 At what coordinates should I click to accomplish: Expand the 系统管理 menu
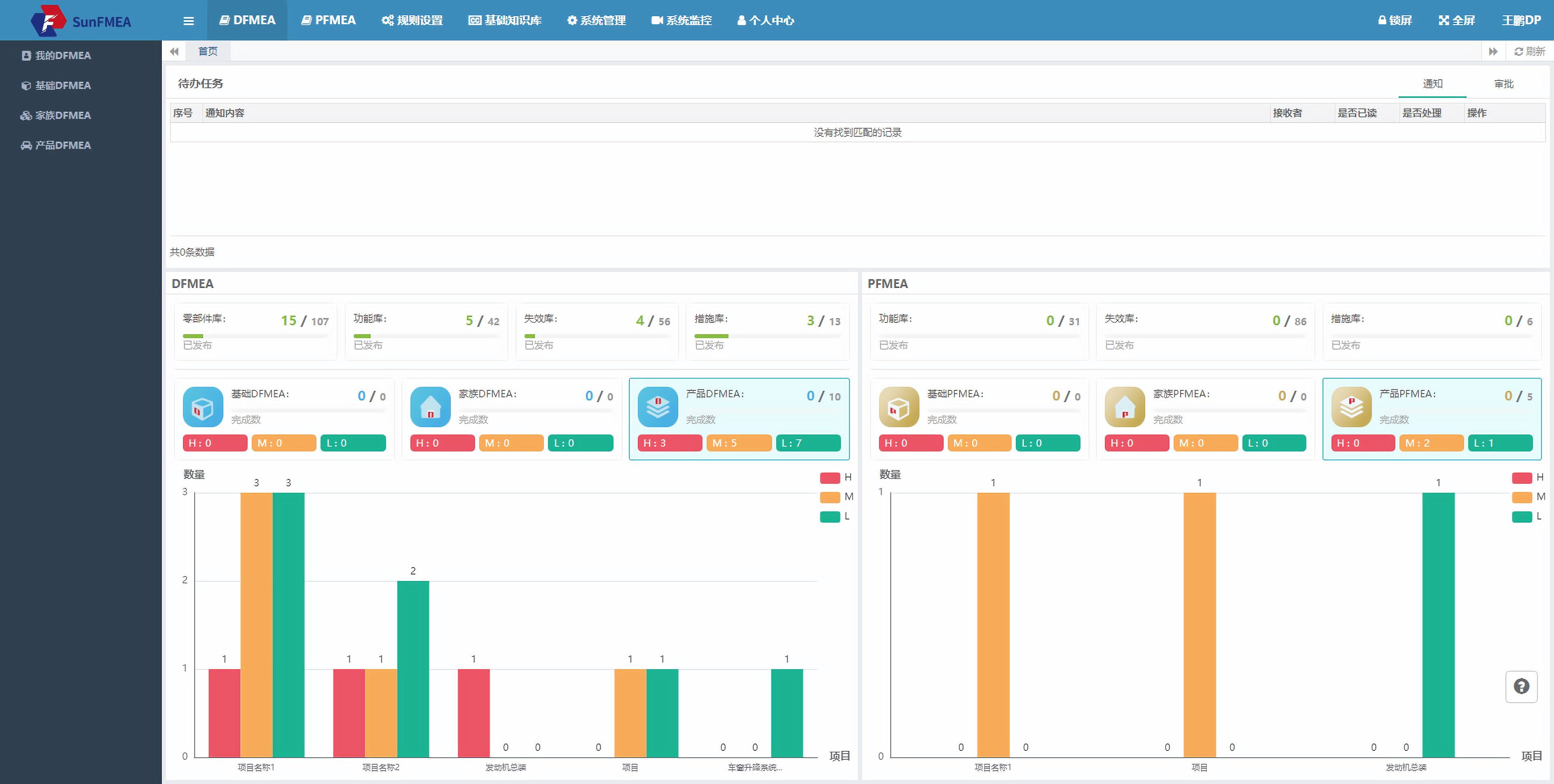coord(596,21)
